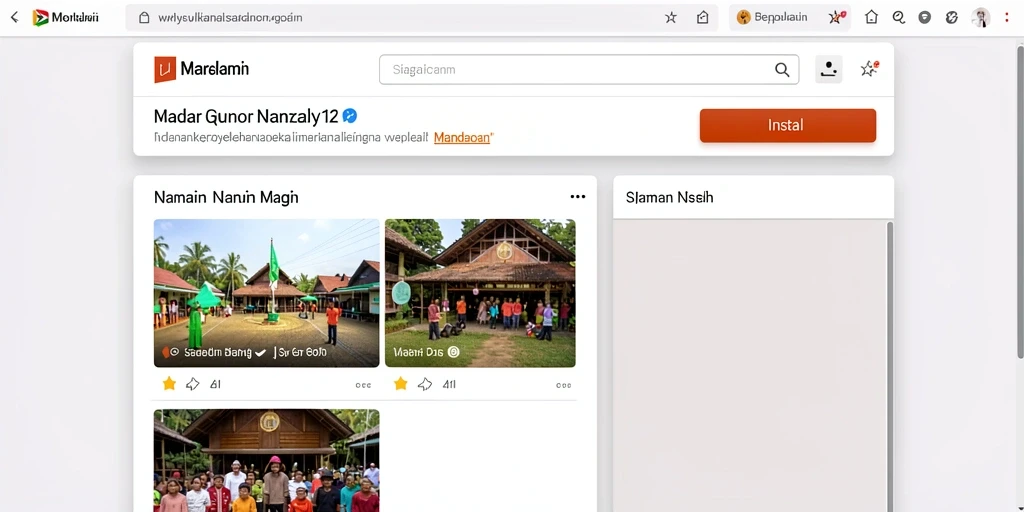Open the account user icon in site header
Screen dimensions: 1024x512
tap(829, 69)
